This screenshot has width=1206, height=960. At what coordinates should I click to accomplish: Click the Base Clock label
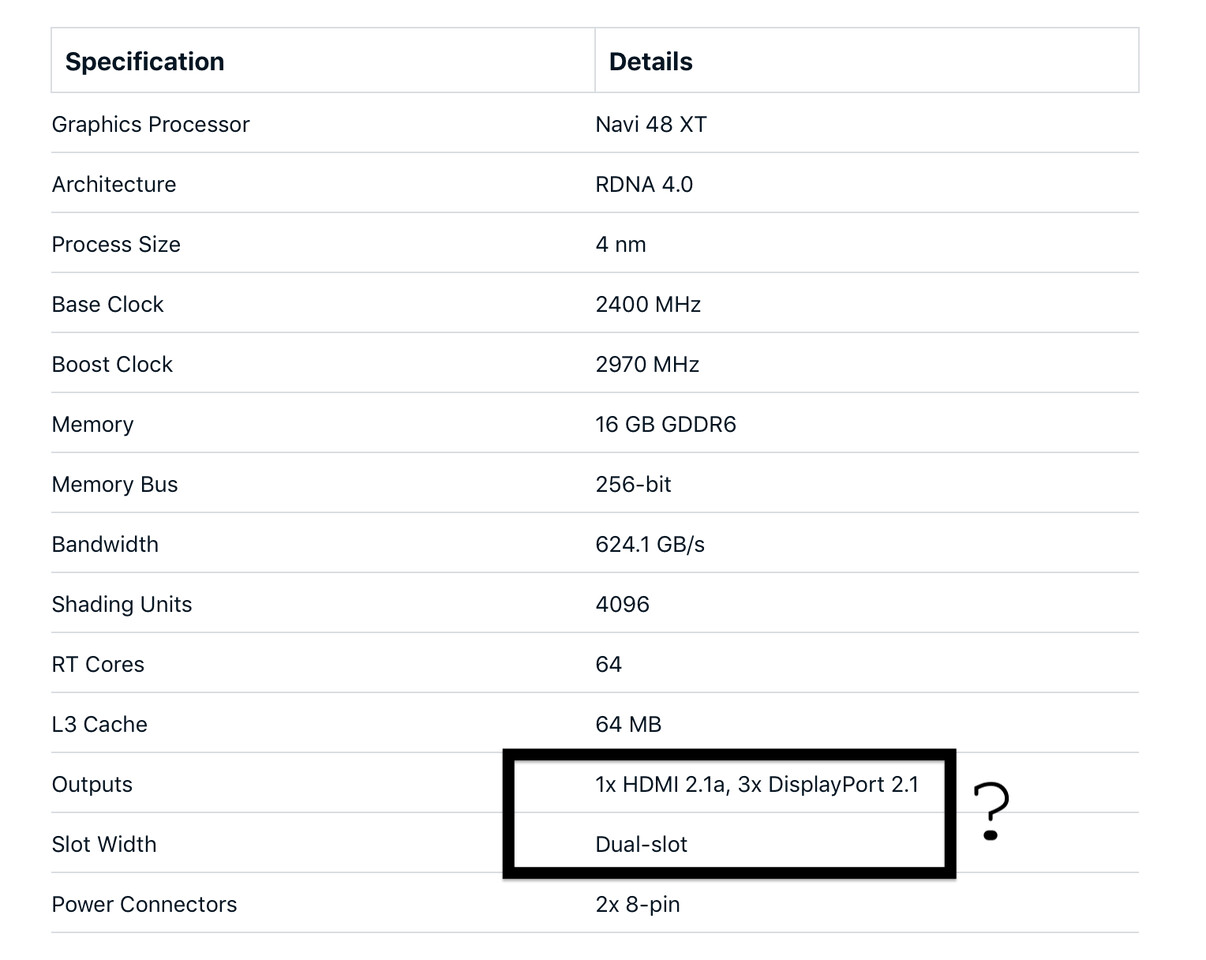pos(108,305)
